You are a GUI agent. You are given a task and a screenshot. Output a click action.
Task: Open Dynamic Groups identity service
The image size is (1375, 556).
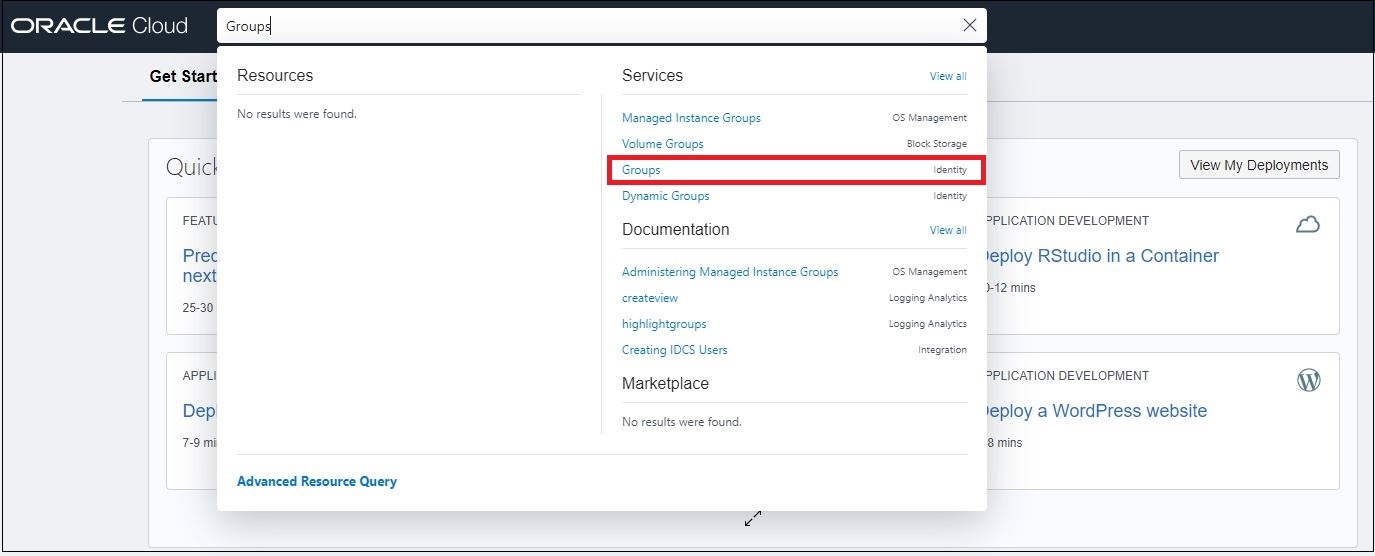click(x=665, y=196)
